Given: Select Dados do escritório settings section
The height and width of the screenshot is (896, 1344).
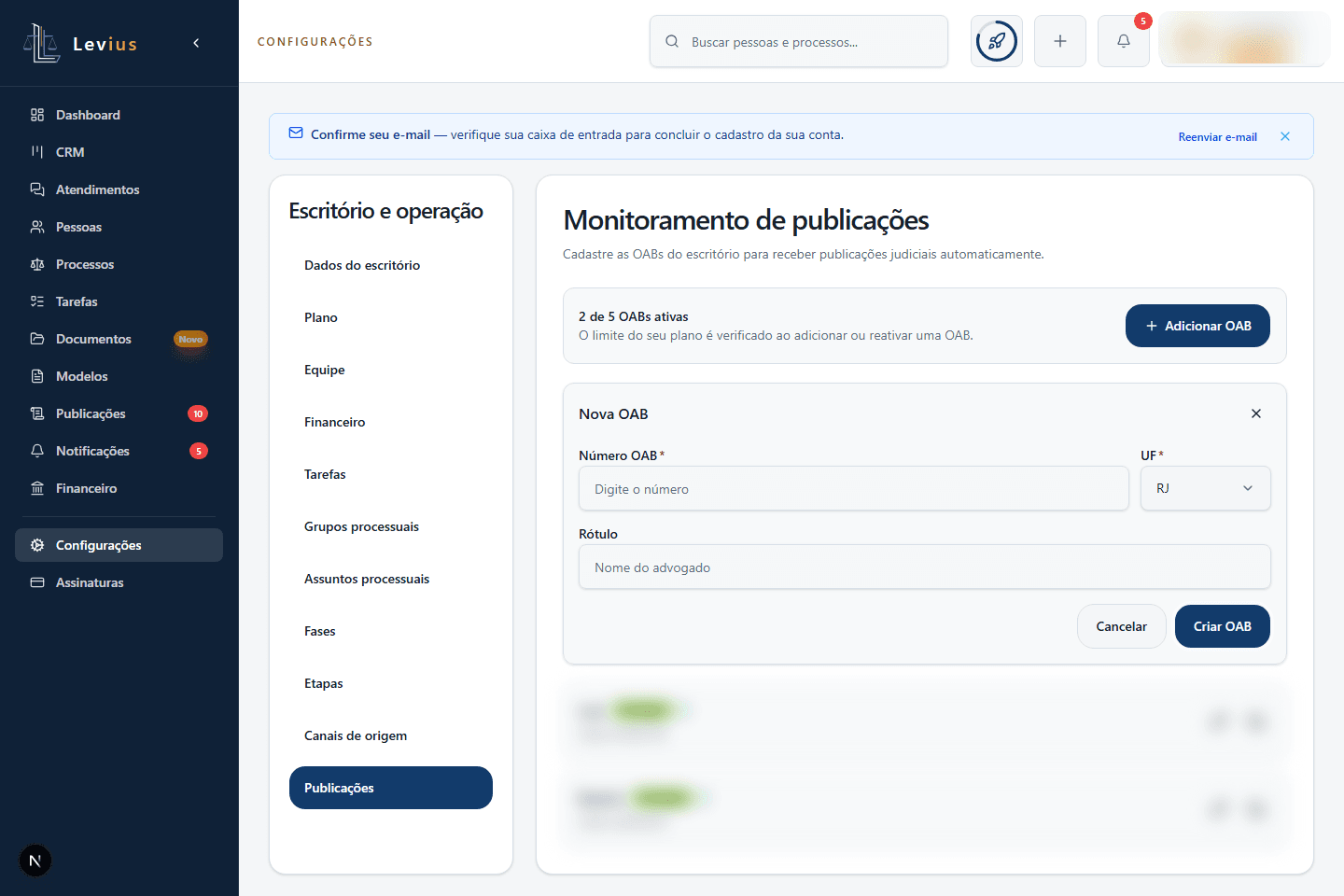Looking at the screenshot, I should point(391,265).
